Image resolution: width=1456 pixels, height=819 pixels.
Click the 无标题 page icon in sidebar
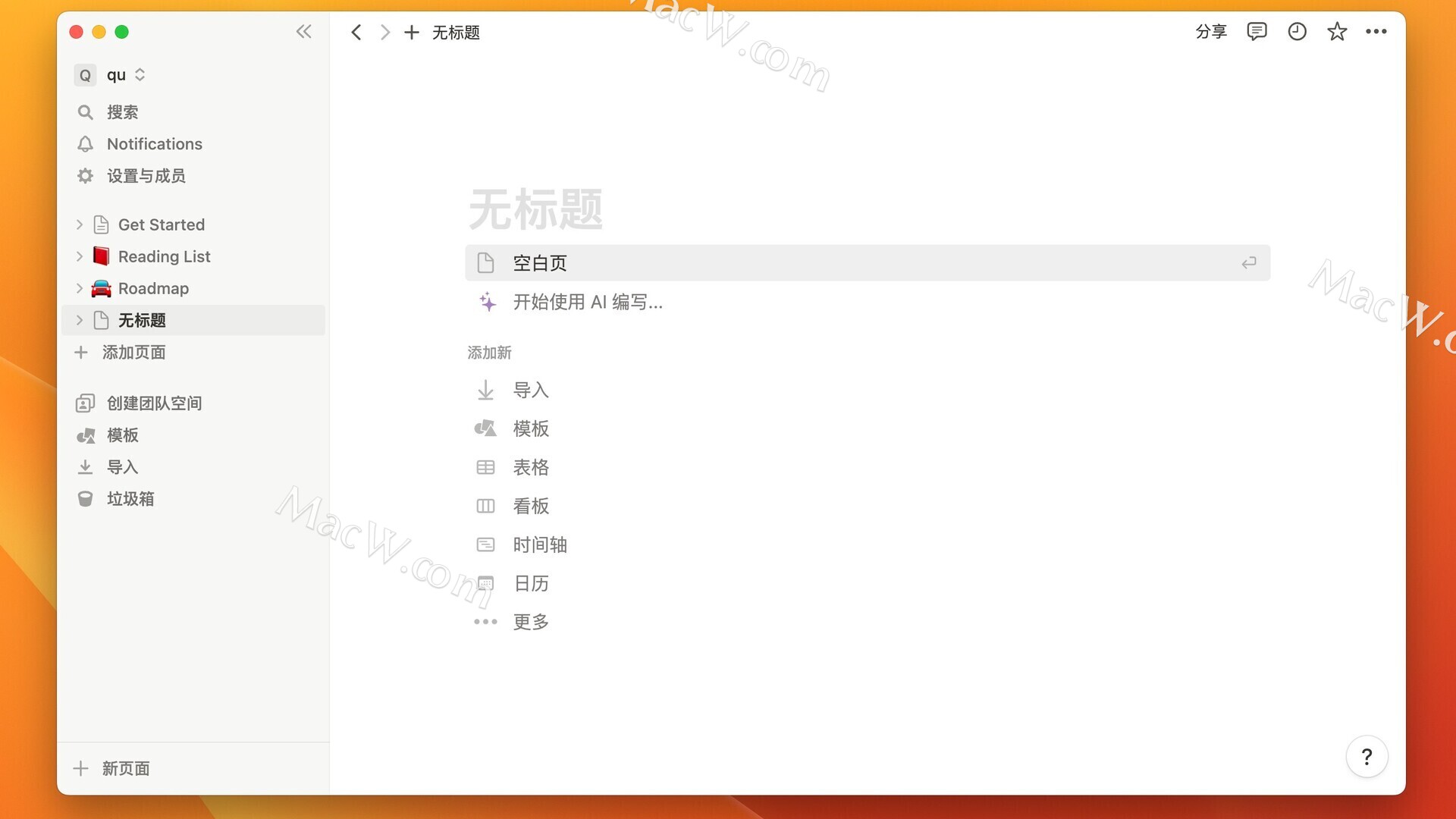pos(101,320)
